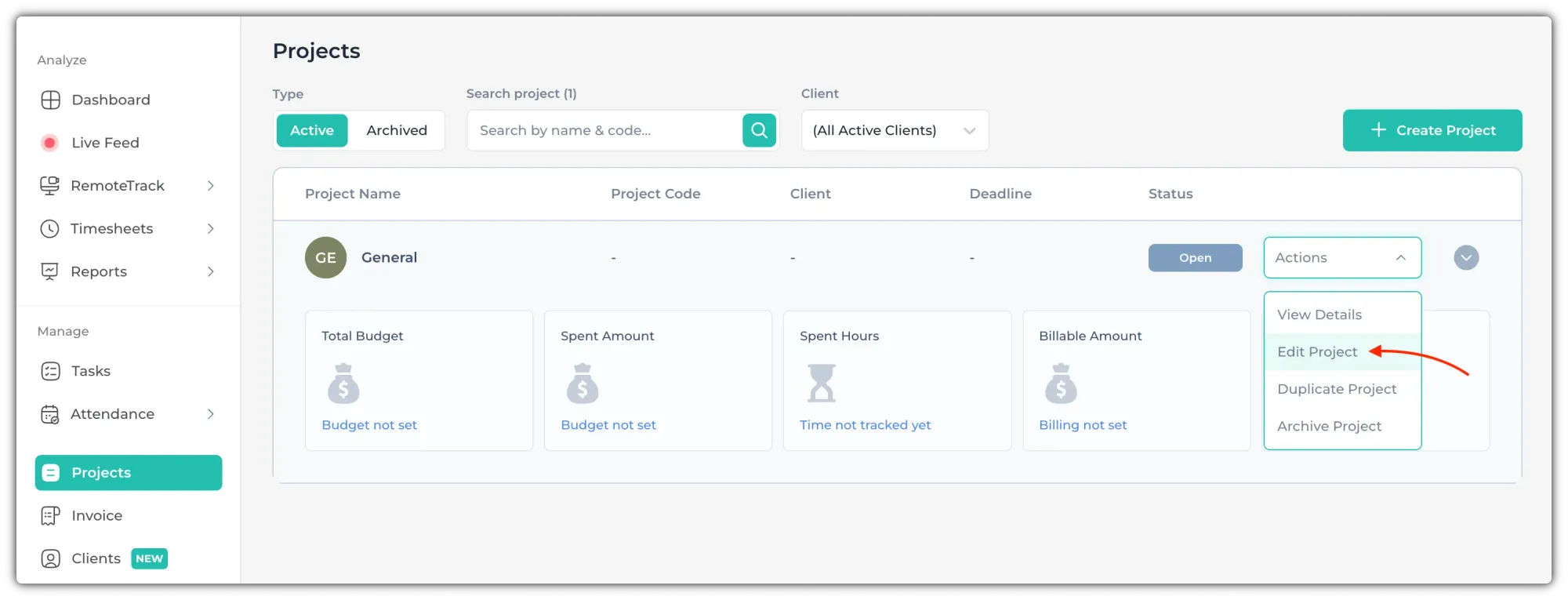Click the Reports icon in sidebar
Screen dimensions: 1568x600
[50, 271]
